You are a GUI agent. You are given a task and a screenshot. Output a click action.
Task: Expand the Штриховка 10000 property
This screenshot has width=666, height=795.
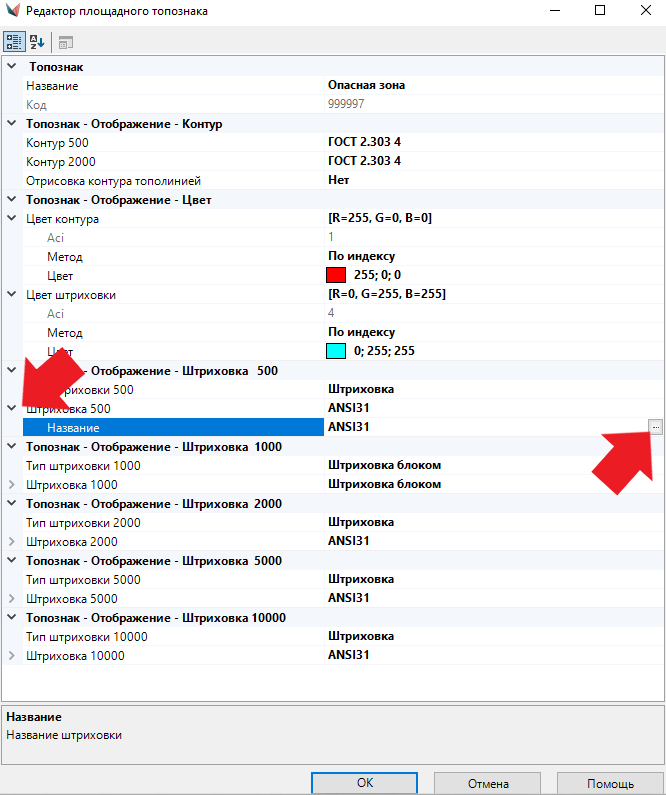pos(12,655)
